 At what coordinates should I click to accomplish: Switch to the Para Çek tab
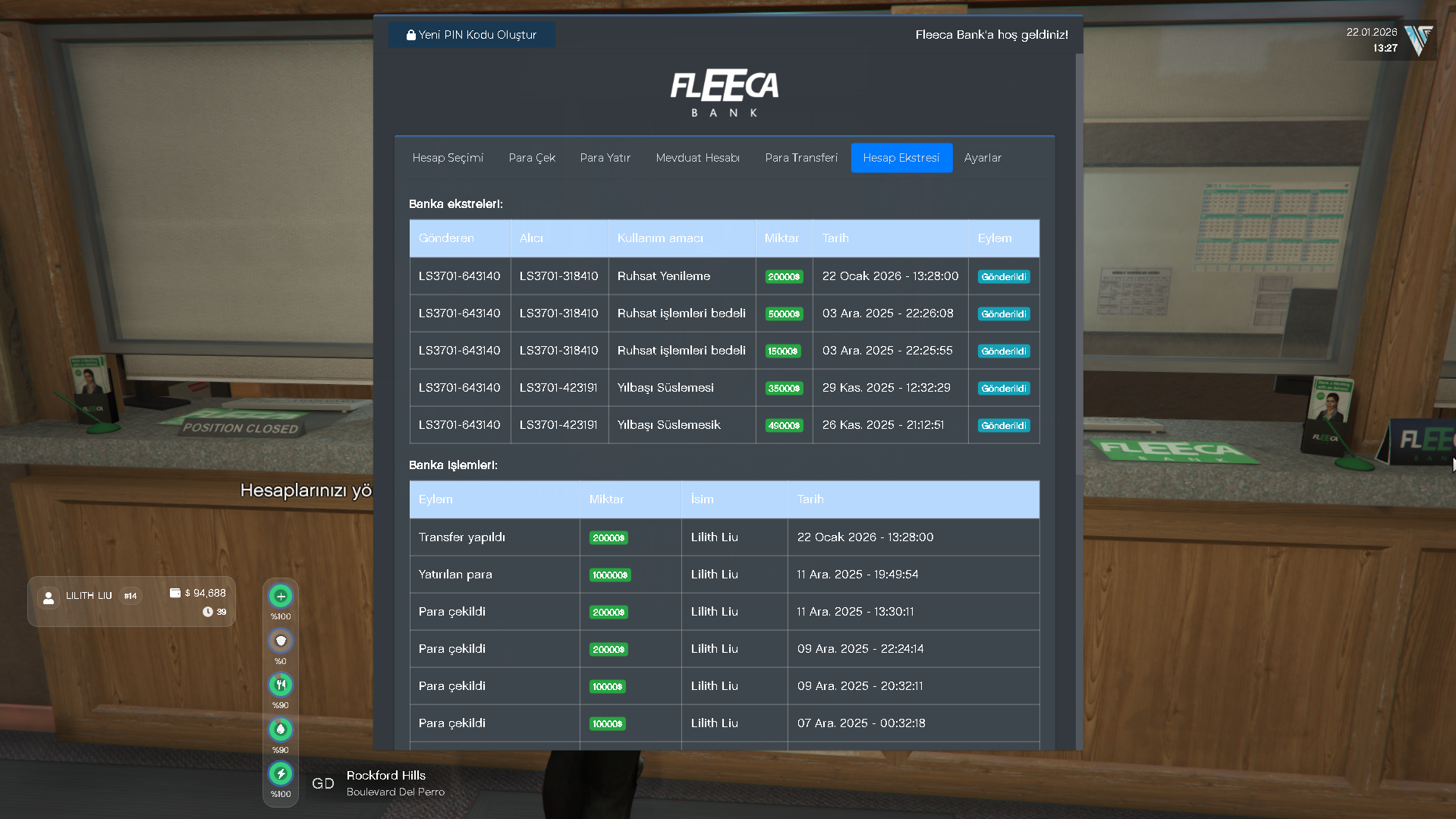point(532,158)
